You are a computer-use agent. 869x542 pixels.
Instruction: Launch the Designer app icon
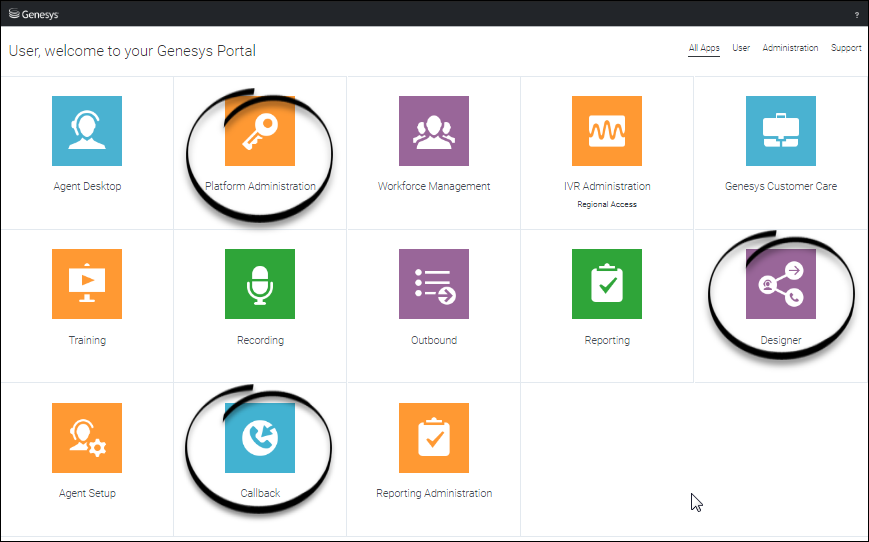(781, 284)
